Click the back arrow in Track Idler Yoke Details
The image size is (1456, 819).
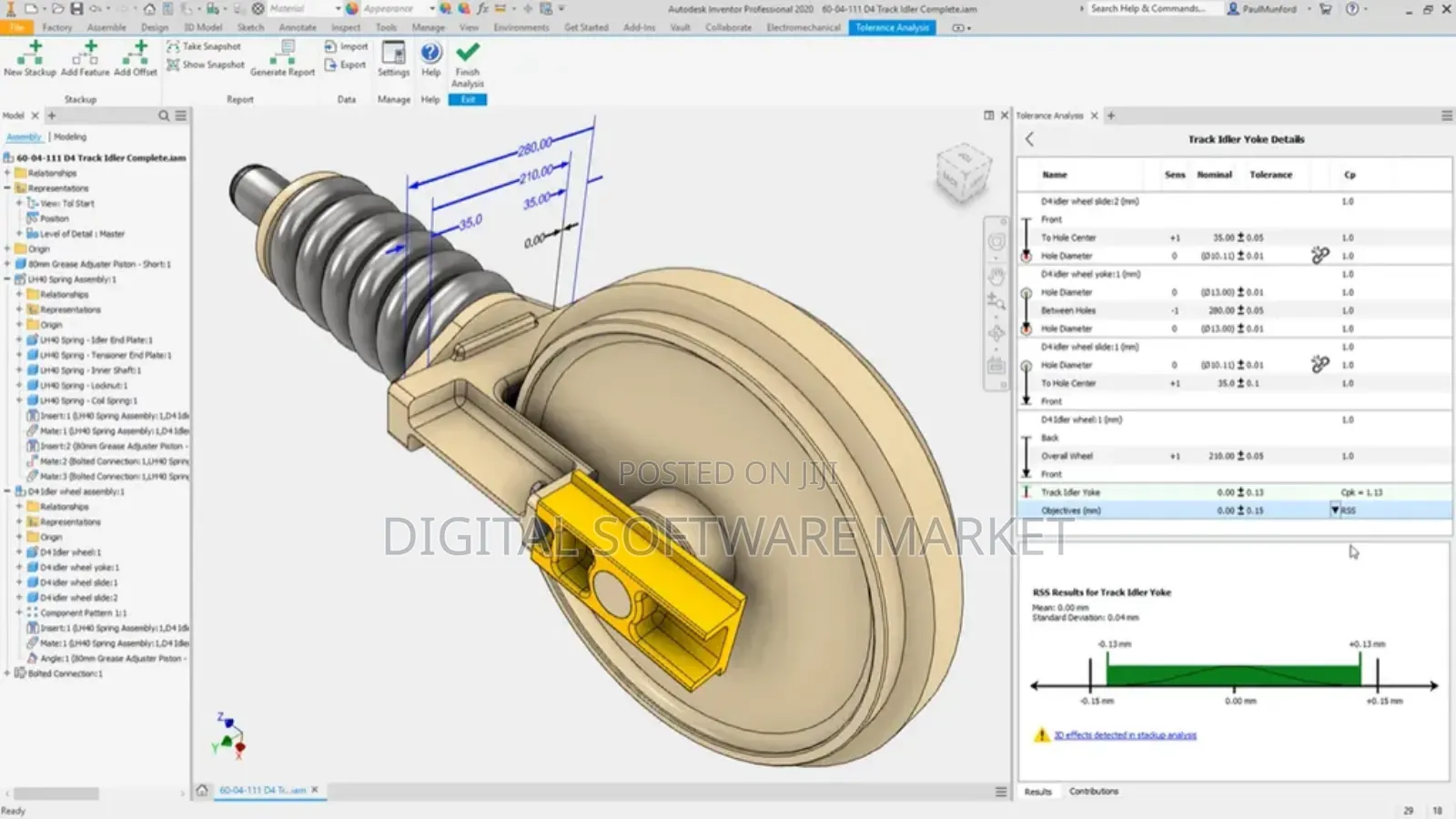[x=1029, y=139]
